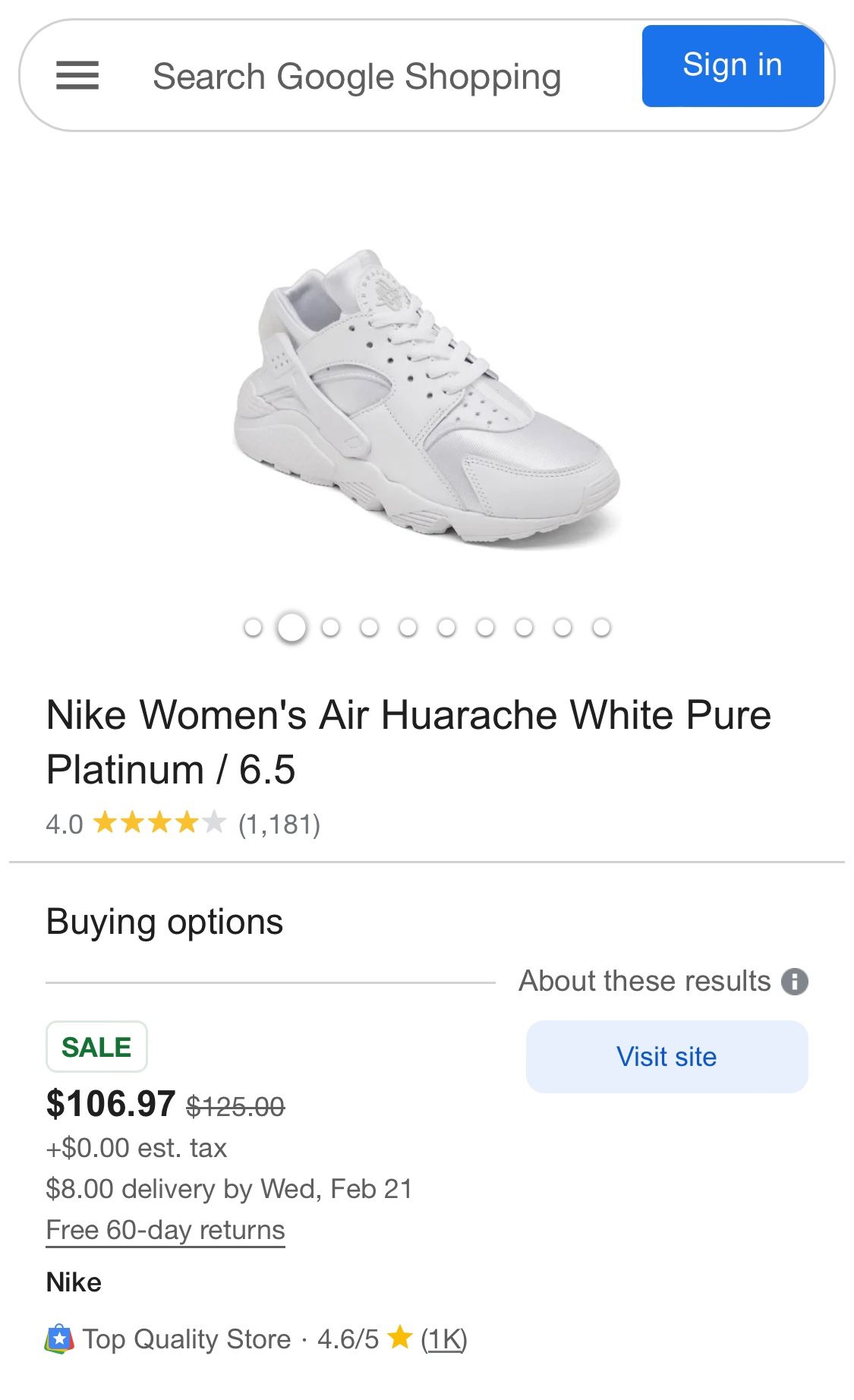Click the Visit site button
Image resolution: width=854 pixels, height=1400 pixels.
pyautogui.click(x=666, y=1056)
